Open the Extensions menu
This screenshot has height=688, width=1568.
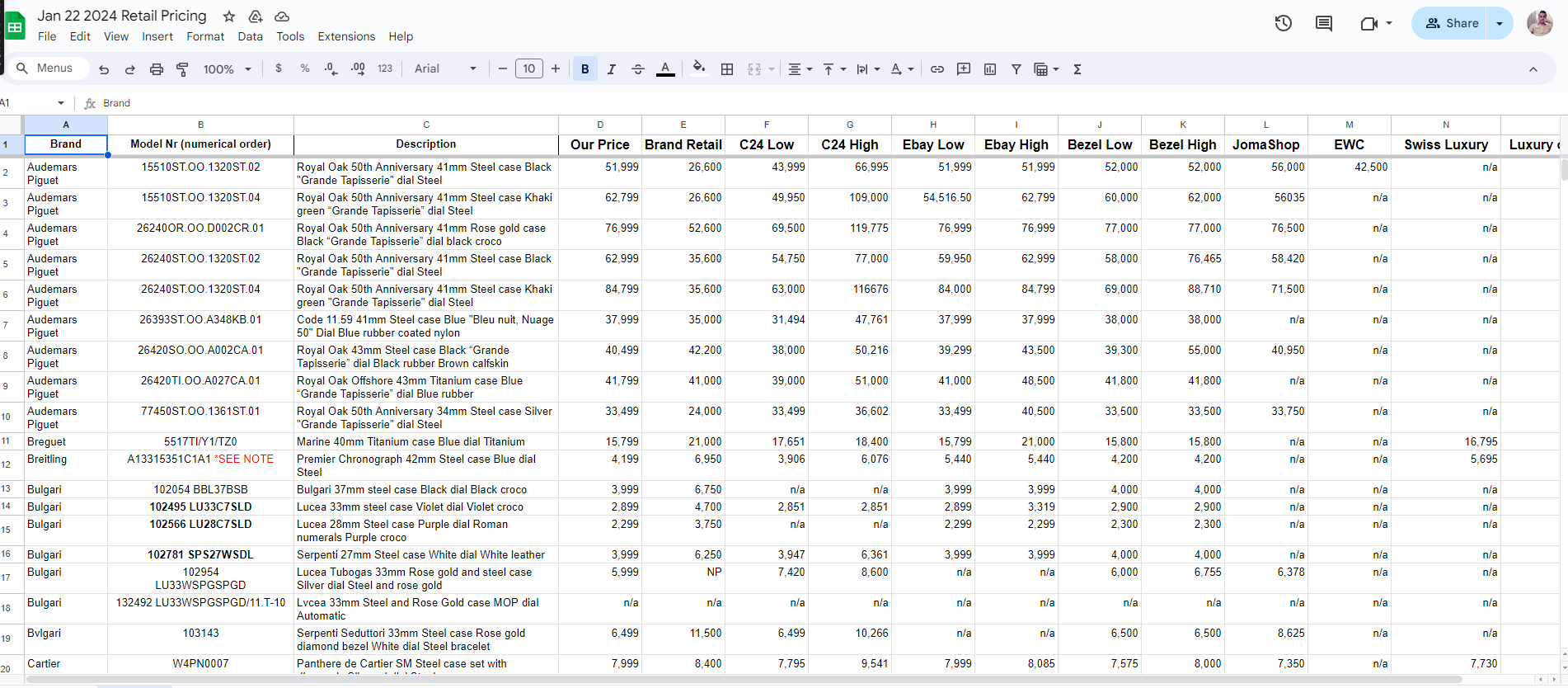346,36
